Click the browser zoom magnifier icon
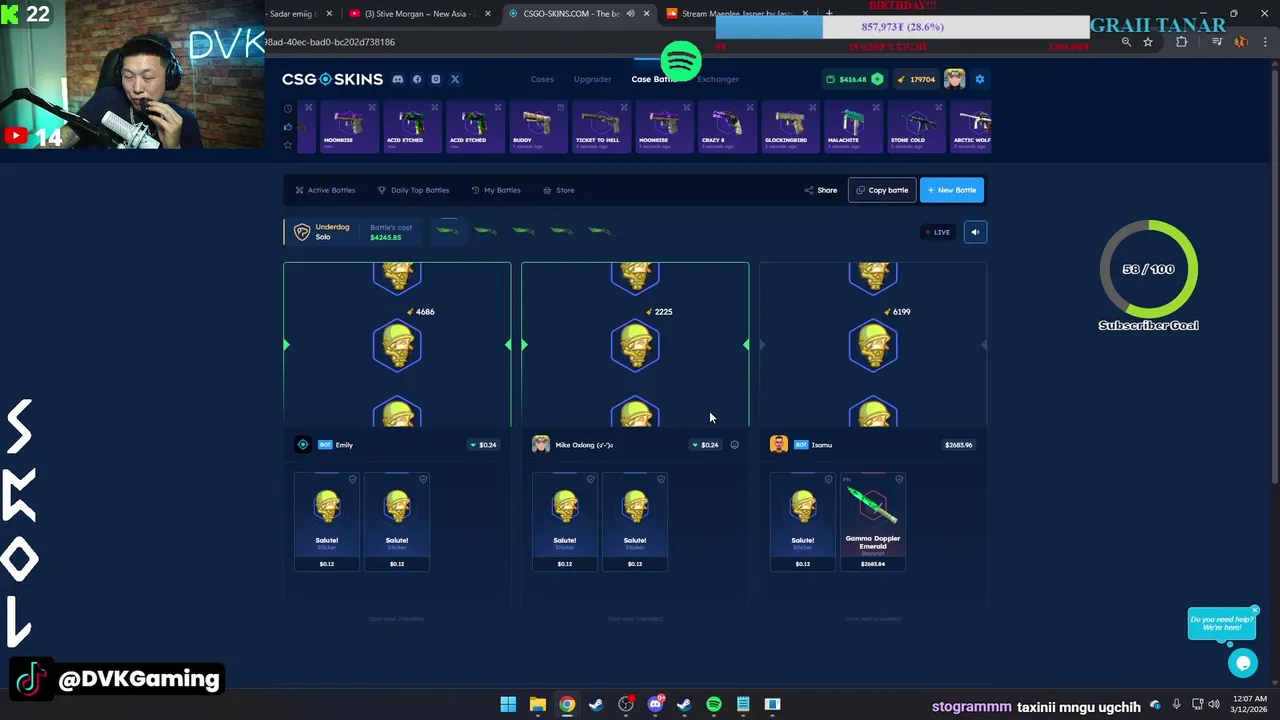 click(x=1126, y=42)
